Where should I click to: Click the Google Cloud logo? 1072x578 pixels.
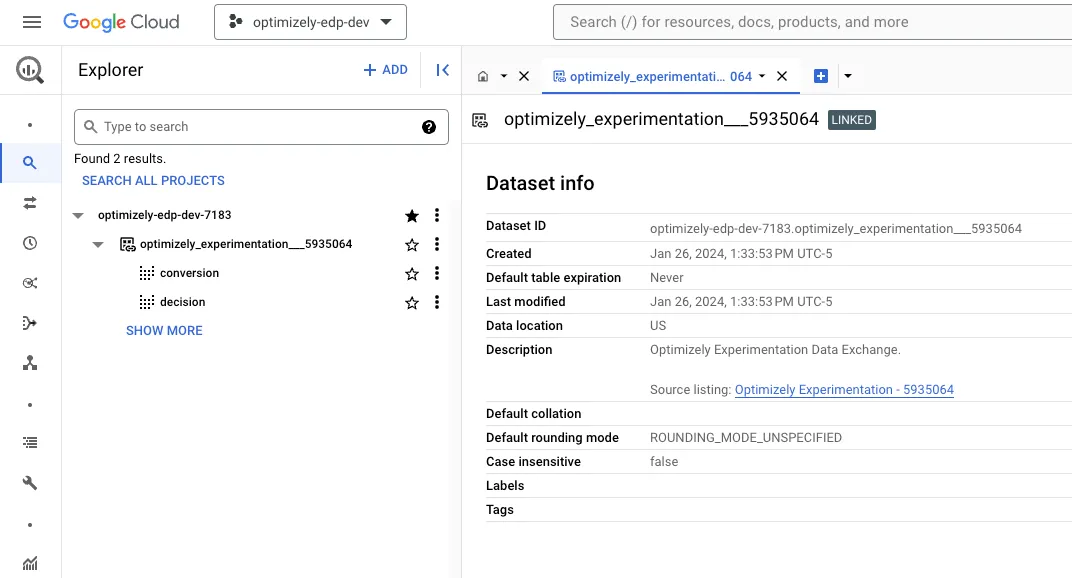[x=121, y=22]
